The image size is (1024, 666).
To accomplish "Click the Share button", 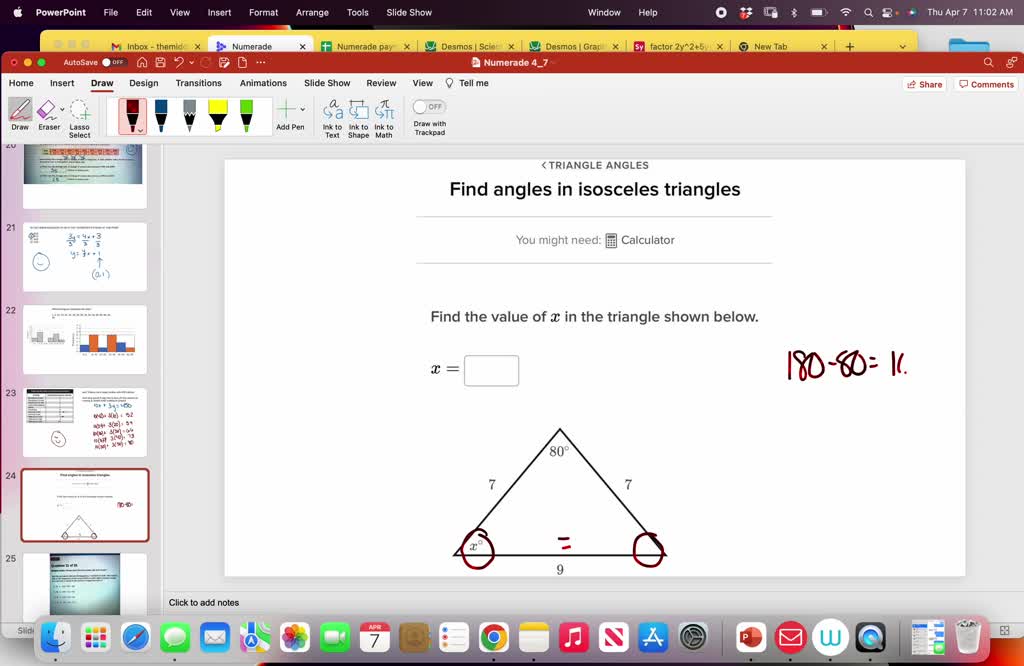I will pyautogui.click(x=923, y=84).
